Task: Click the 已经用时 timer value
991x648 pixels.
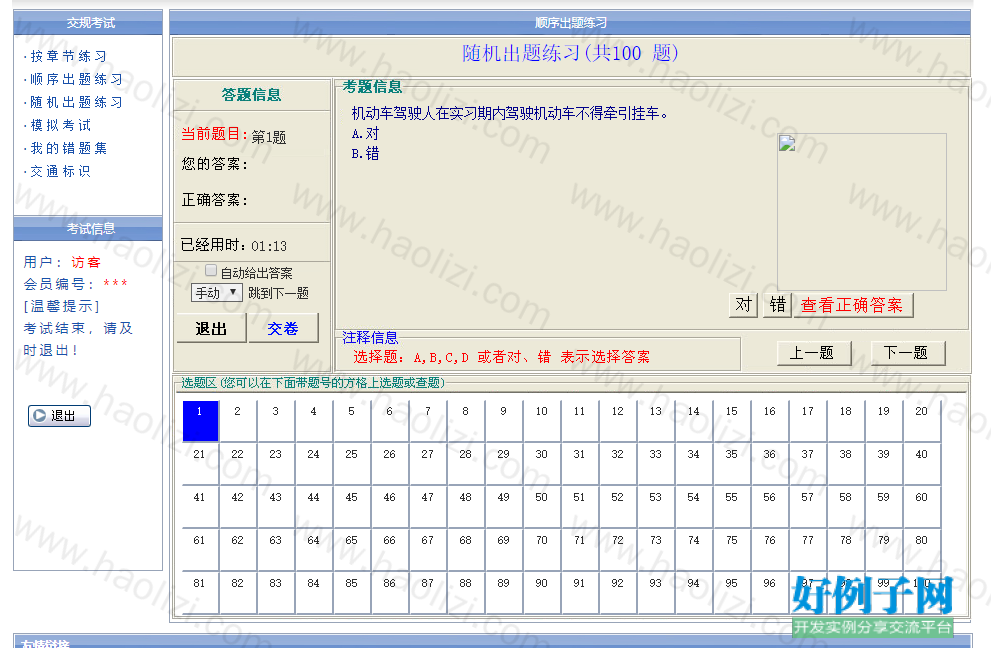Action: [269, 246]
